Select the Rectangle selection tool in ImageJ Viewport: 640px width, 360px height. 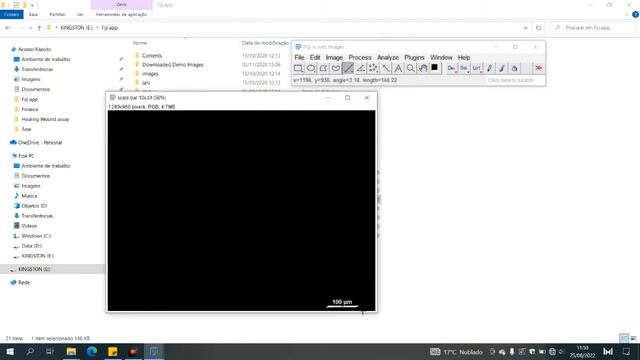(298, 68)
